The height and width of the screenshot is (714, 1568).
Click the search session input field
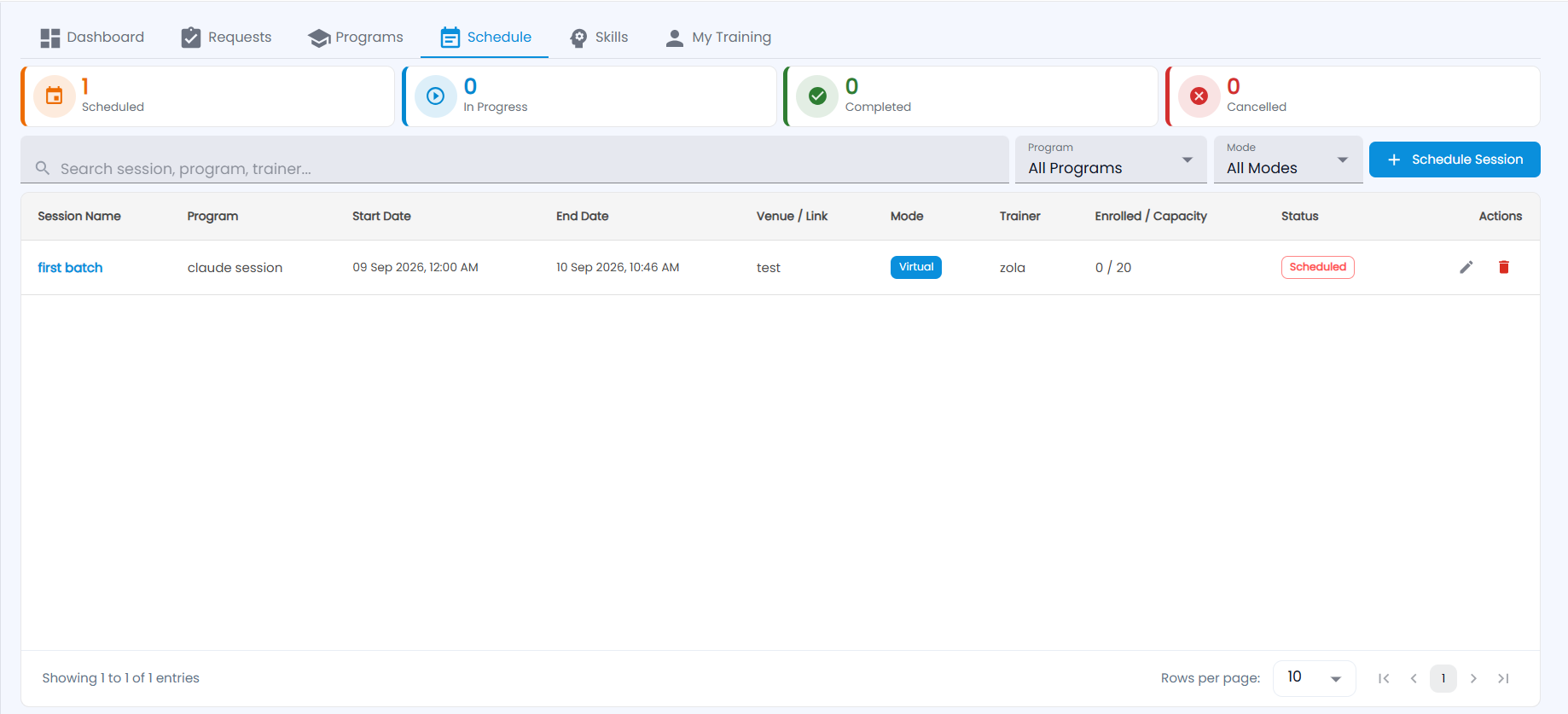point(514,160)
